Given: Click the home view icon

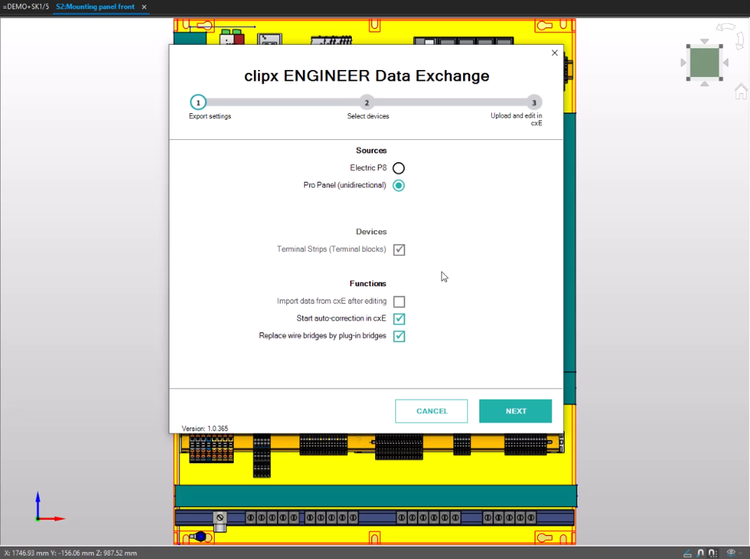Looking at the screenshot, I should click(740, 92).
